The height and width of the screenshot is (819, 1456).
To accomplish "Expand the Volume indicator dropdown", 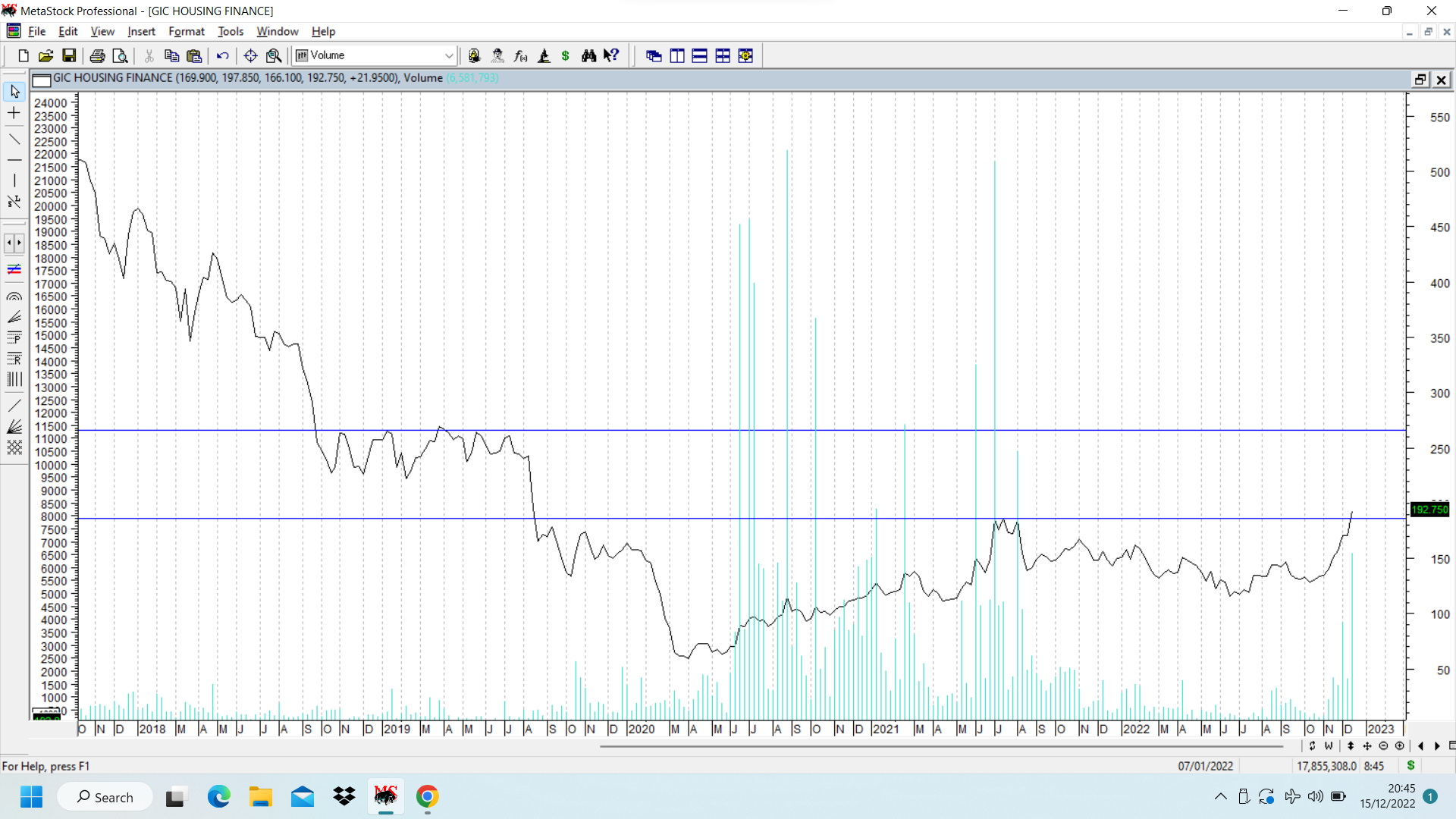I will point(448,55).
